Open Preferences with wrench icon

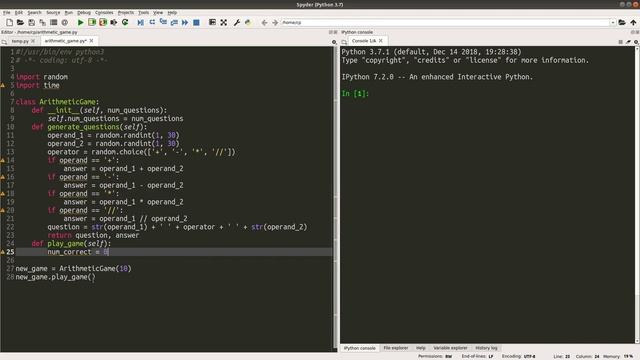click(x=237, y=22)
